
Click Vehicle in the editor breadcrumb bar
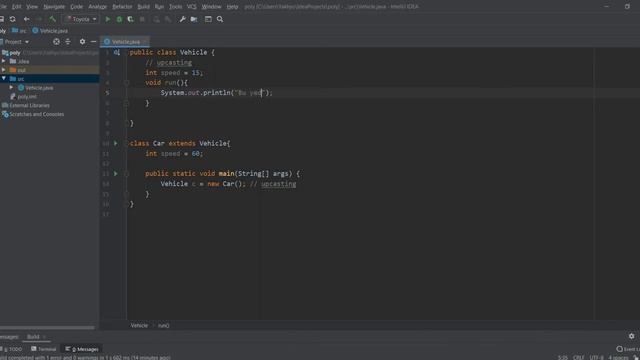(139, 325)
